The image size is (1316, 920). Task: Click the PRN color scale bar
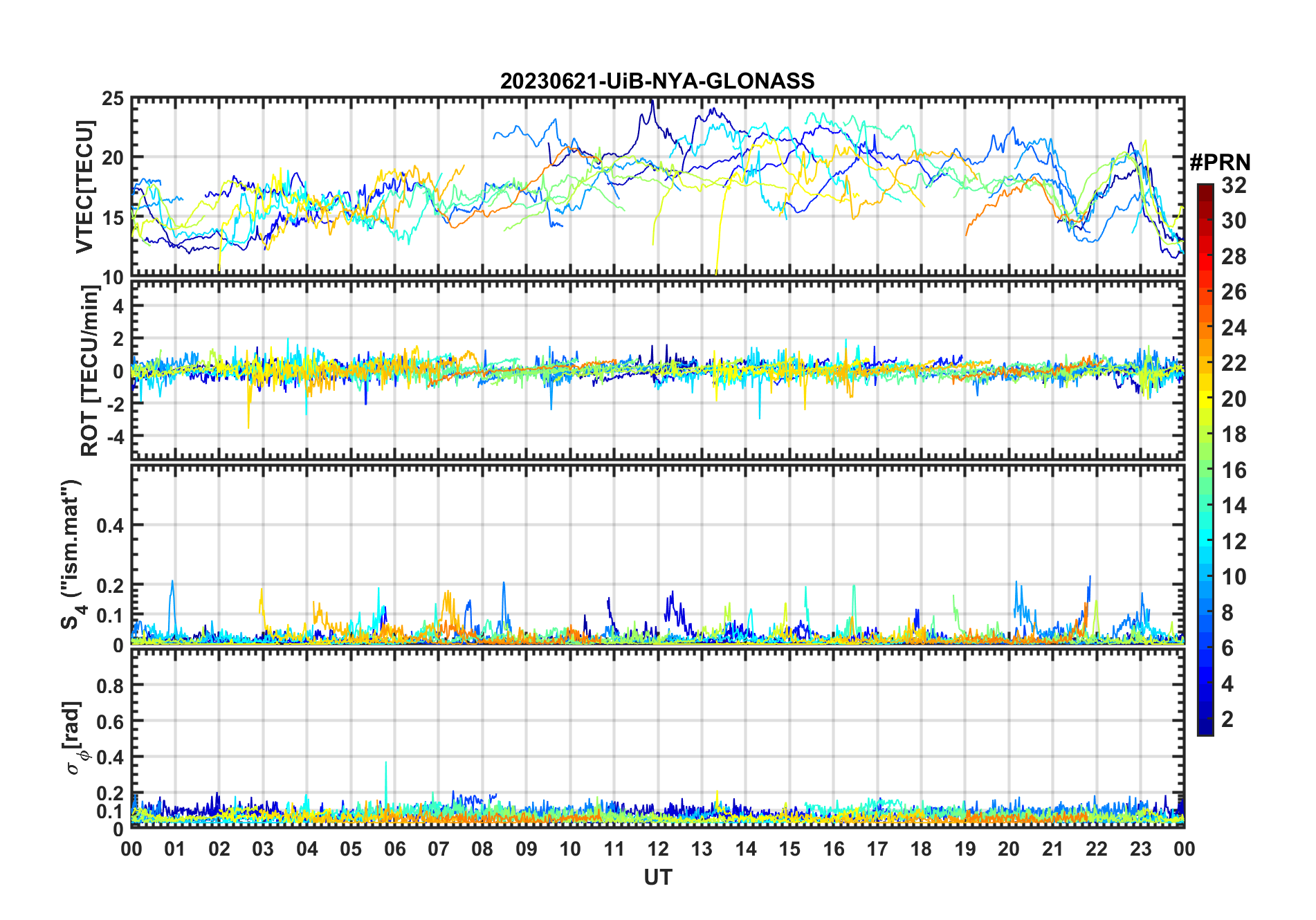tap(1205, 459)
